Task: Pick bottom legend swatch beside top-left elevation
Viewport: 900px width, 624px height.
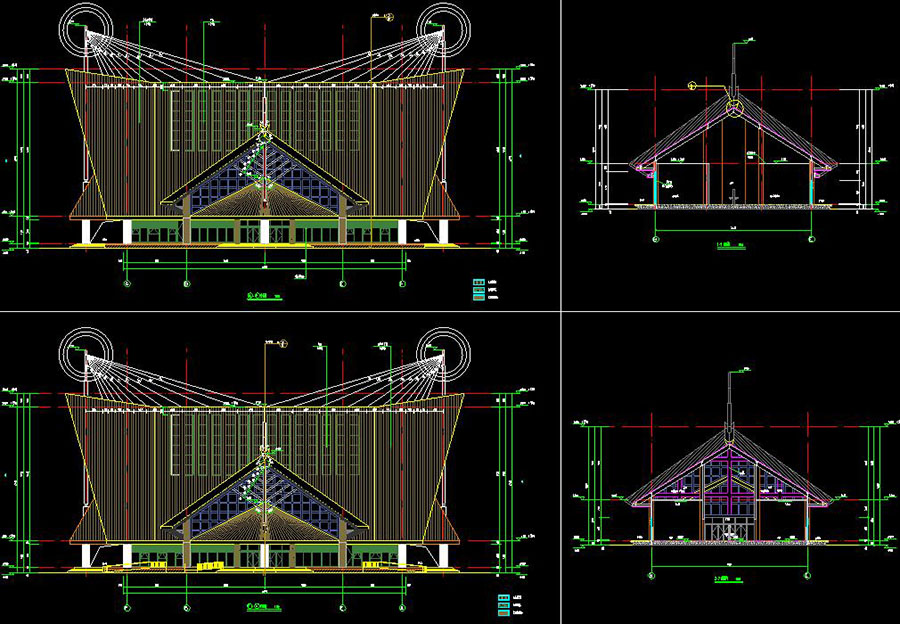Action: coord(478,299)
